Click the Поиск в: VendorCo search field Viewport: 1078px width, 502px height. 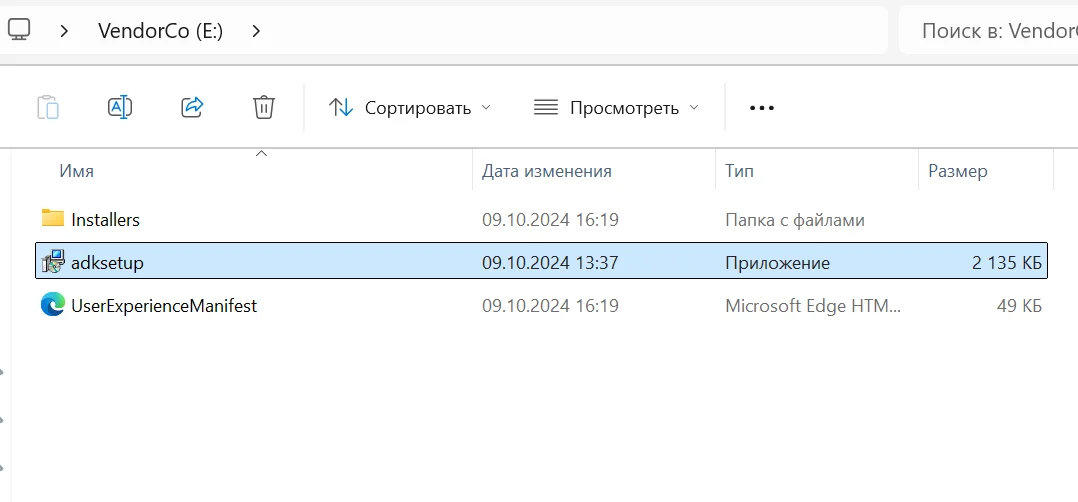989,31
